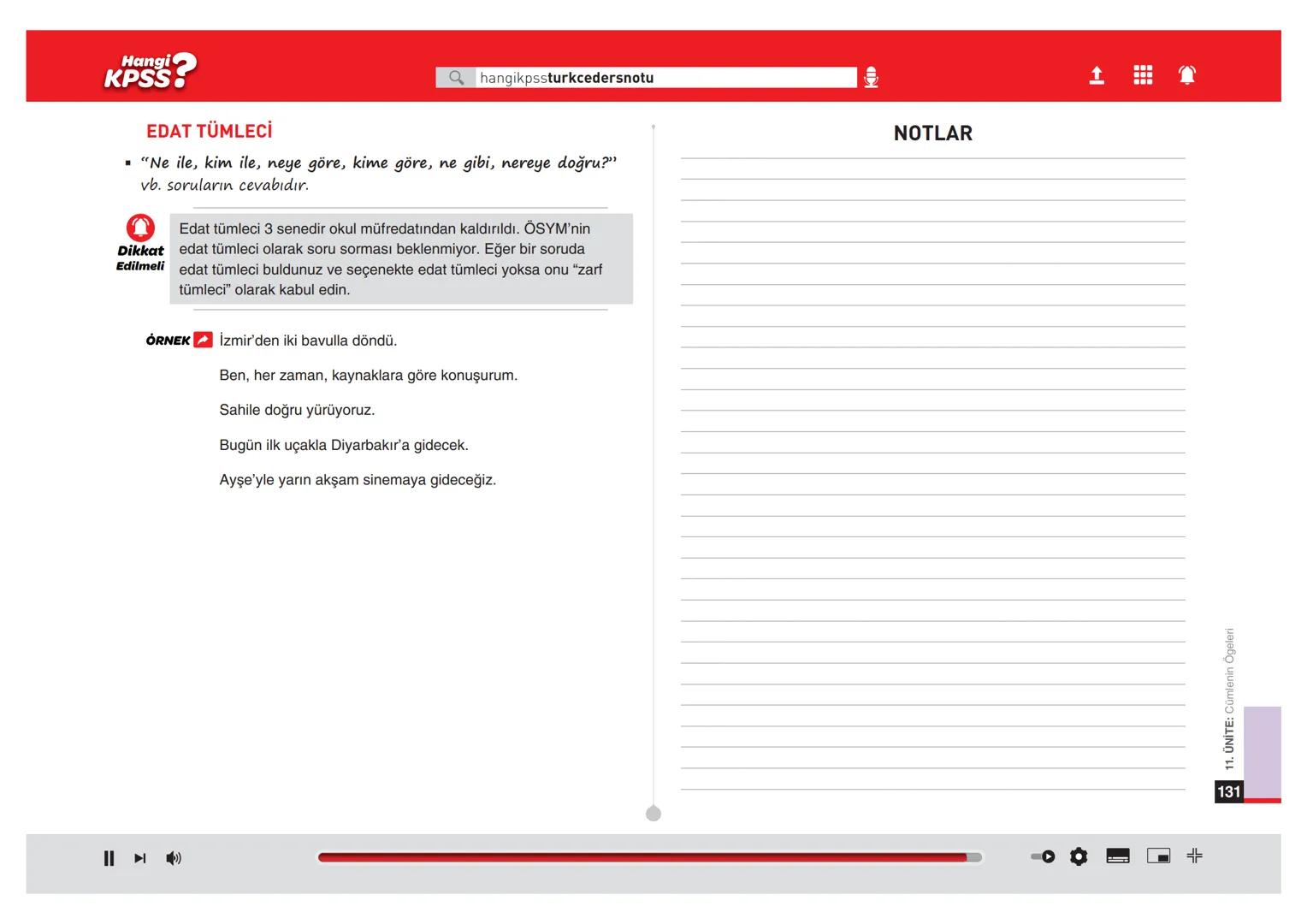Open the player settings gear
This screenshot has height=924, width=1307.
click(1079, 856)
